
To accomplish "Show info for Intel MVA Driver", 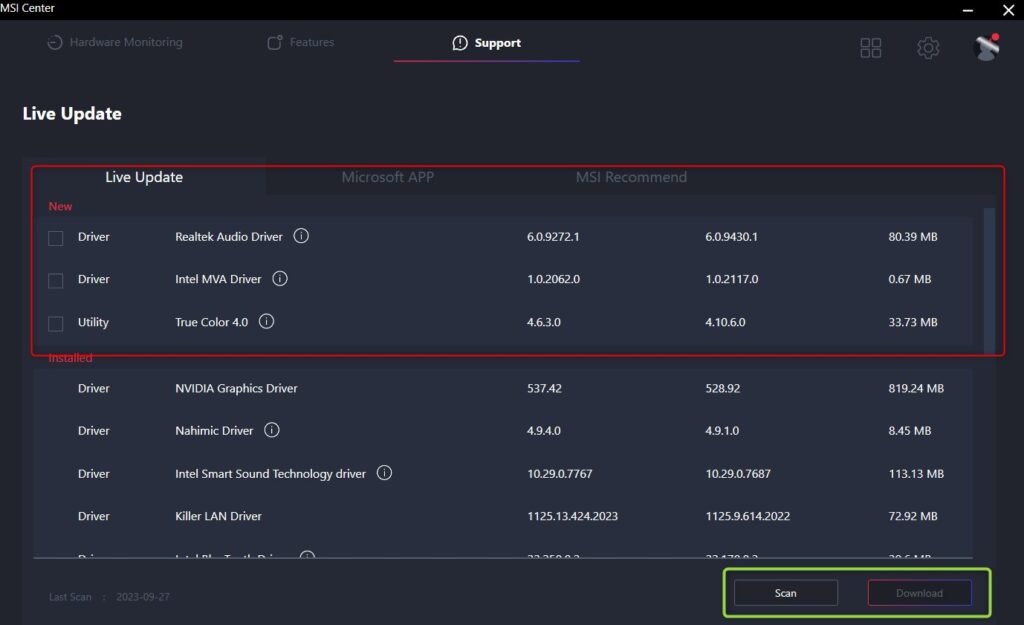I will 280,279.
